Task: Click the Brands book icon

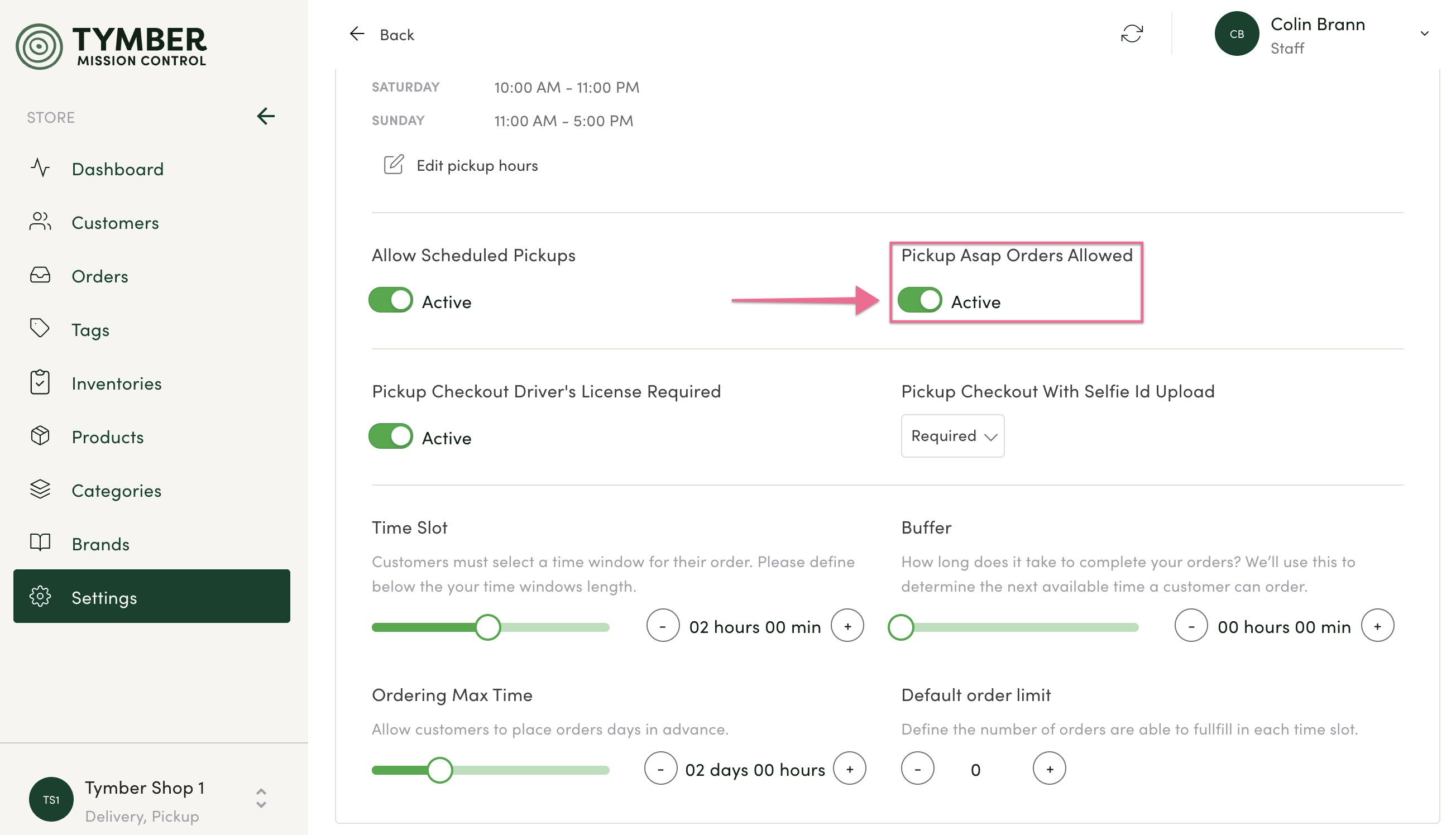Action: (x=40, y=543)
